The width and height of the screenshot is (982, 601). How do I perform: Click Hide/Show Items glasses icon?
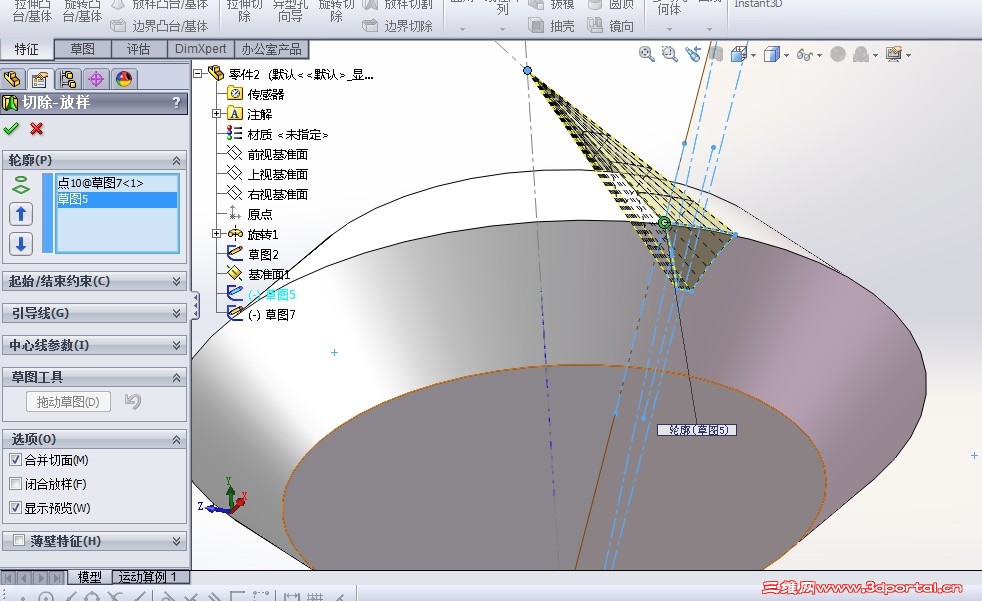(804, 55)
